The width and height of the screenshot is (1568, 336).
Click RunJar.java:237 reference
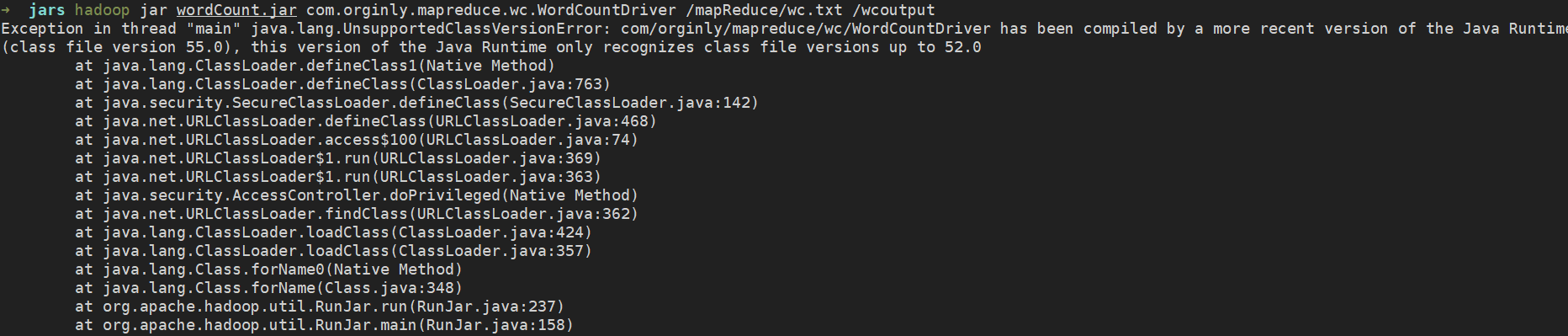coord(486,307)
